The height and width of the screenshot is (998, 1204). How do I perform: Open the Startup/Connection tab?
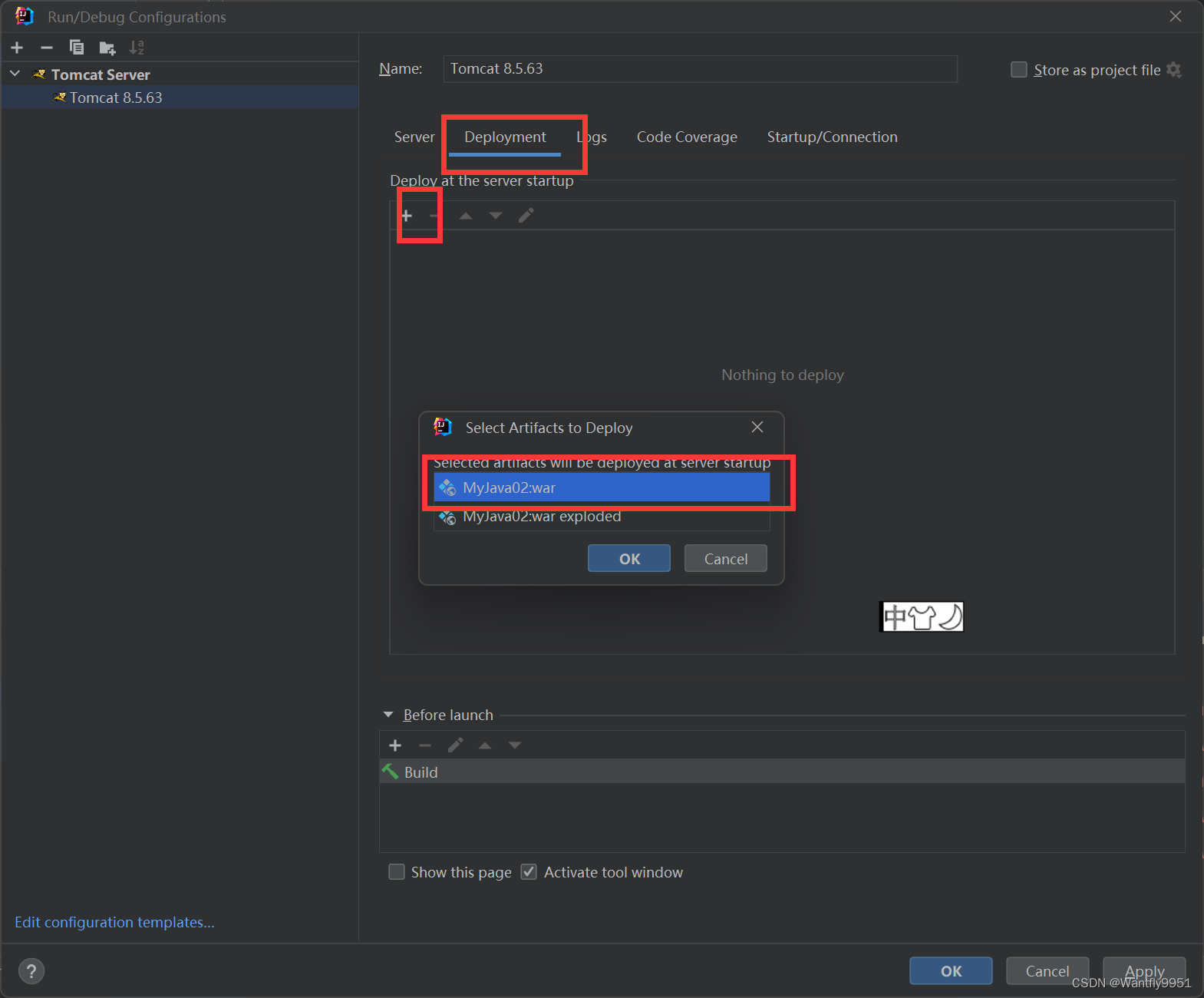tap(832, 137)
